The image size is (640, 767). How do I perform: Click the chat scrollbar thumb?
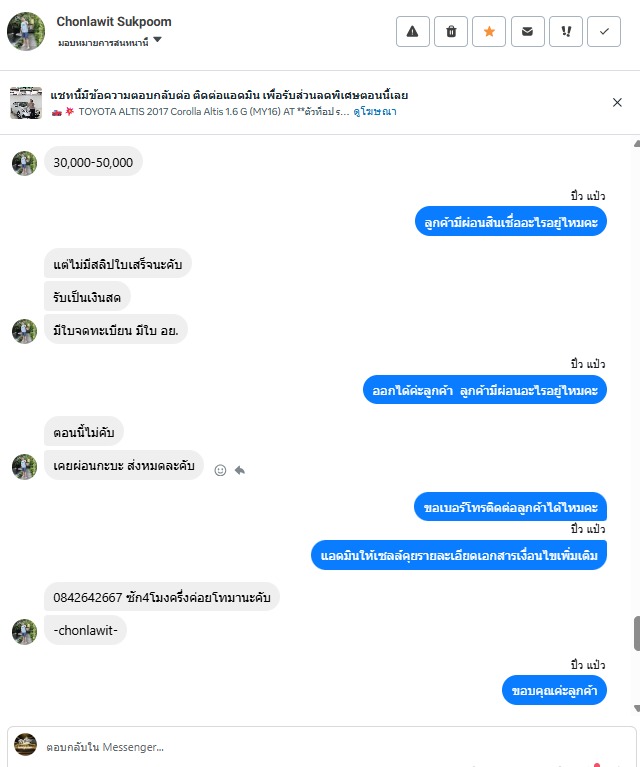[x=637, y=633]
